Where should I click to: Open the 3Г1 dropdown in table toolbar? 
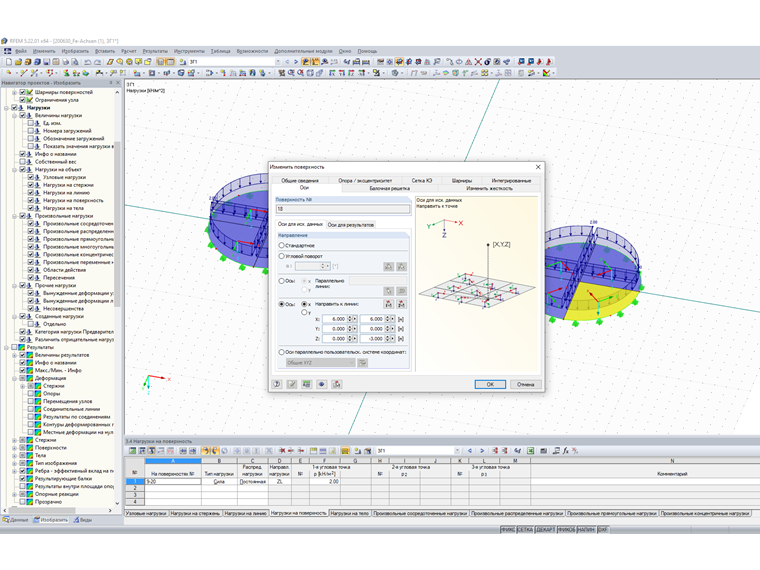(x=458, y=451)
